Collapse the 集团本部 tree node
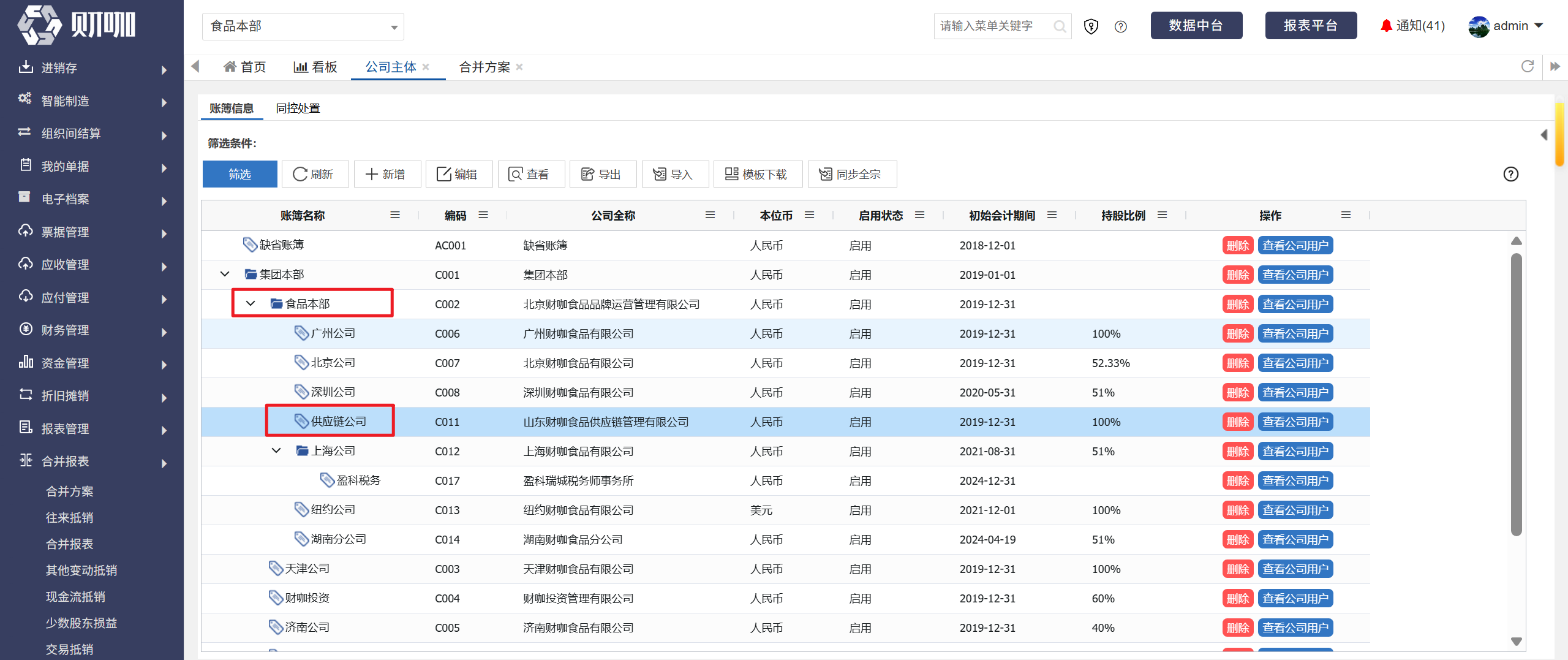This screenshot has width=1568, height=660. pyautogui.click(x=225, y=274)
